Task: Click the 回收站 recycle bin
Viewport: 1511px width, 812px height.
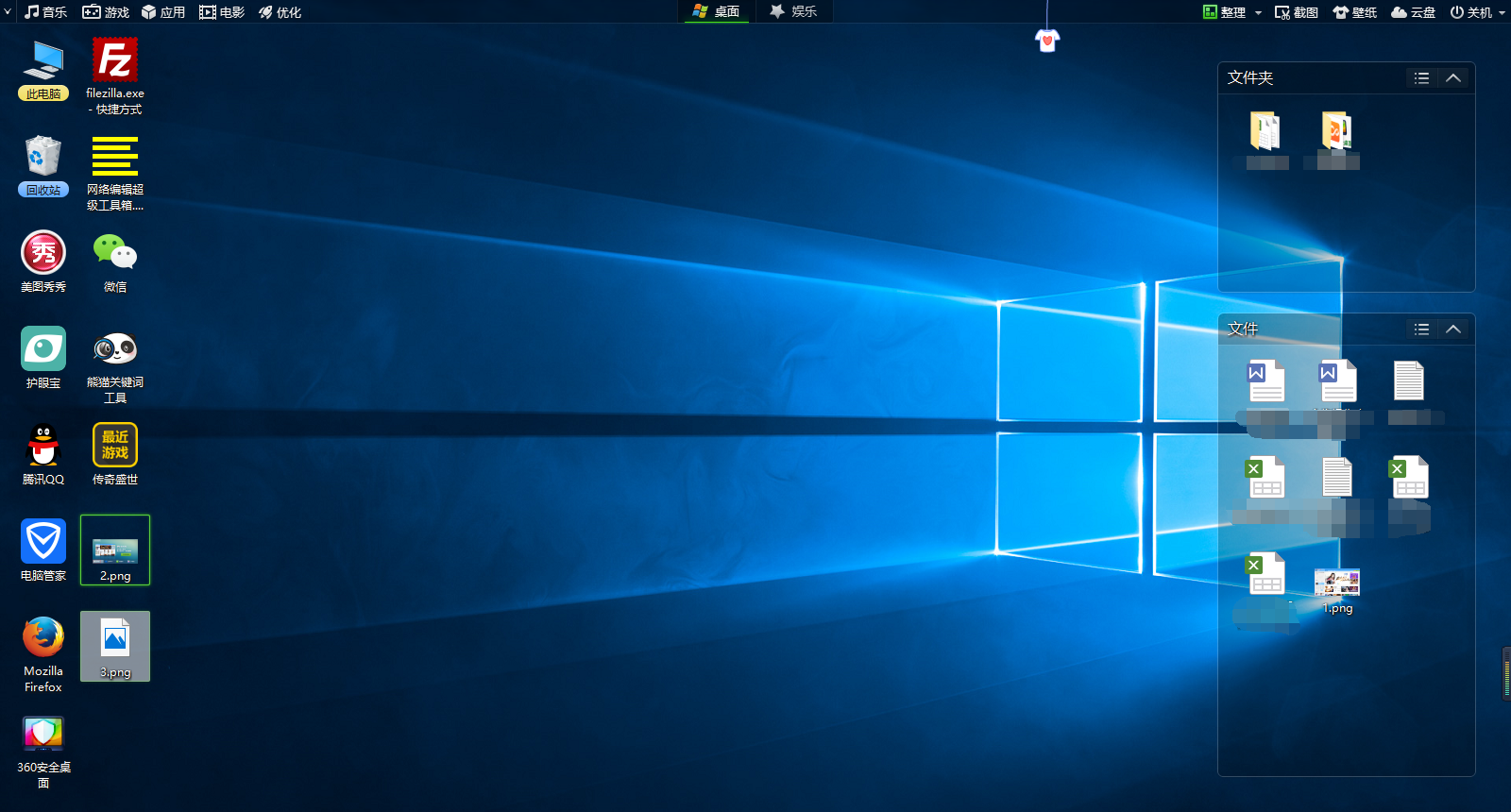Action: click(x=43, y=157)
